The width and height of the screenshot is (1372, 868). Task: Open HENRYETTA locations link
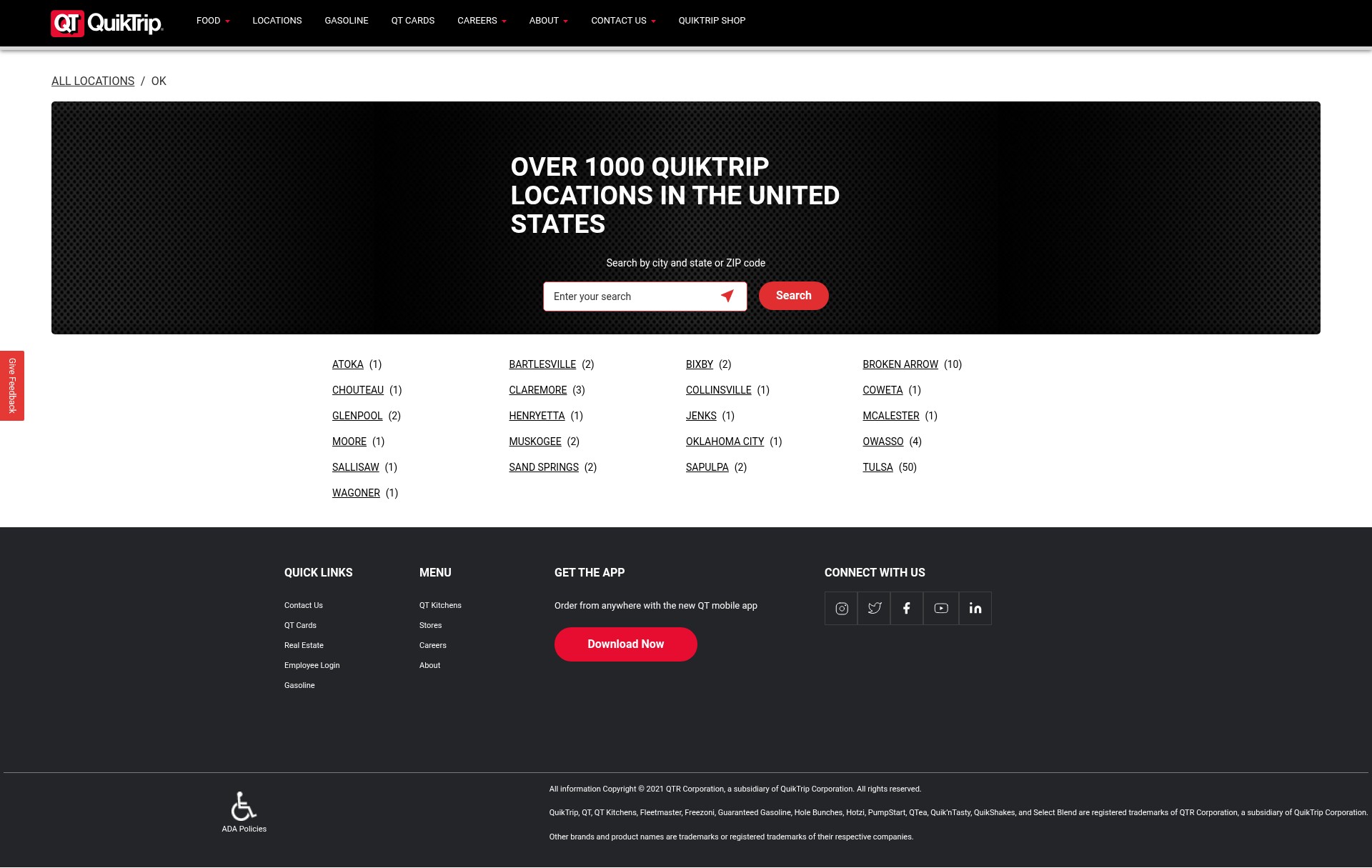(x=537, y=416)
